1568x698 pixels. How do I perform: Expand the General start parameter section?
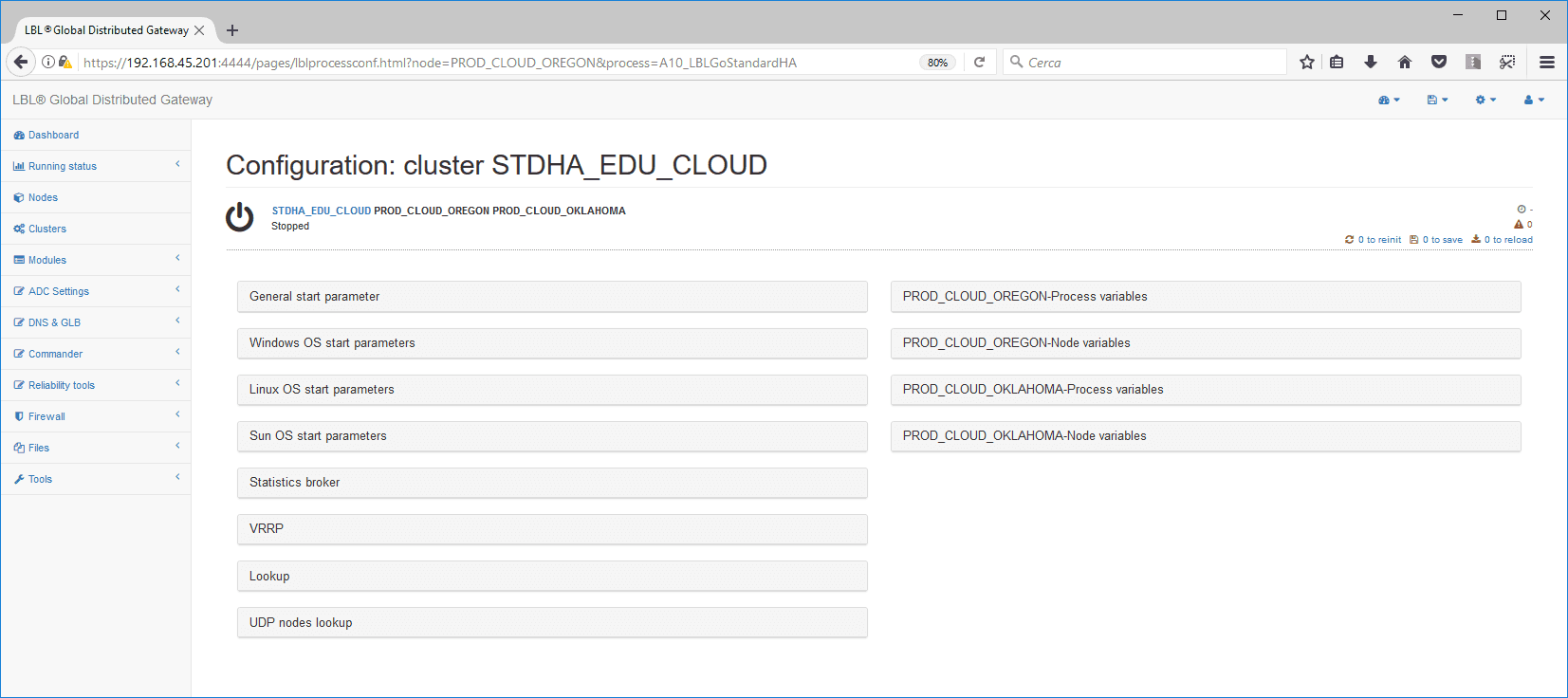pos(552,296)
